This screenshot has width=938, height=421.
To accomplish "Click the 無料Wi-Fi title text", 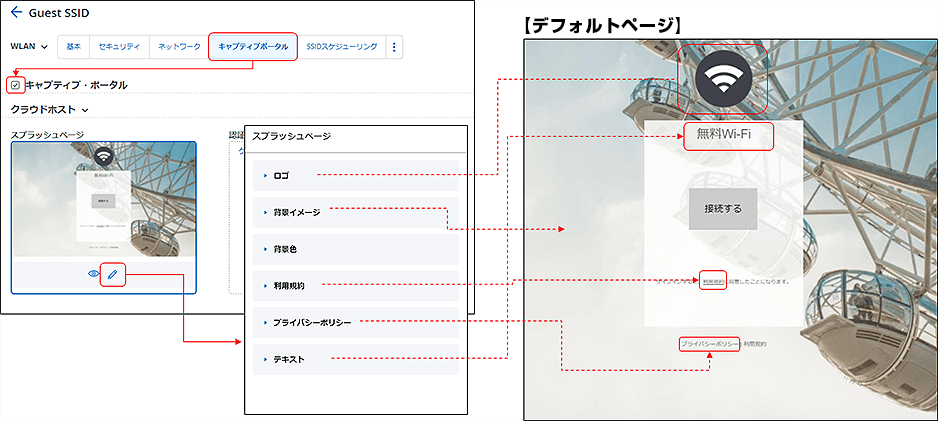I will [x=723, y=135].
